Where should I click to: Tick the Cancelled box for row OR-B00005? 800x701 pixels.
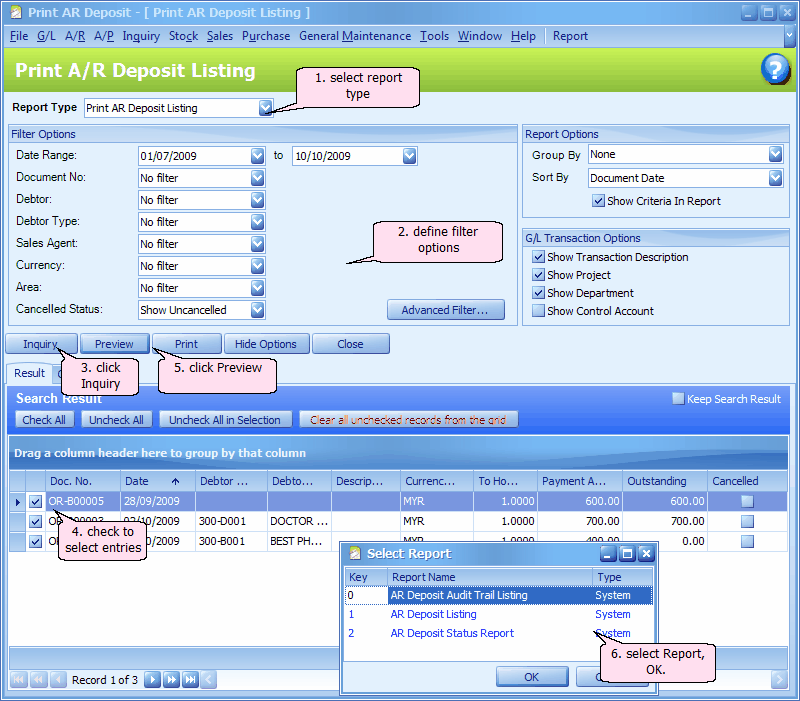(747, 502)
